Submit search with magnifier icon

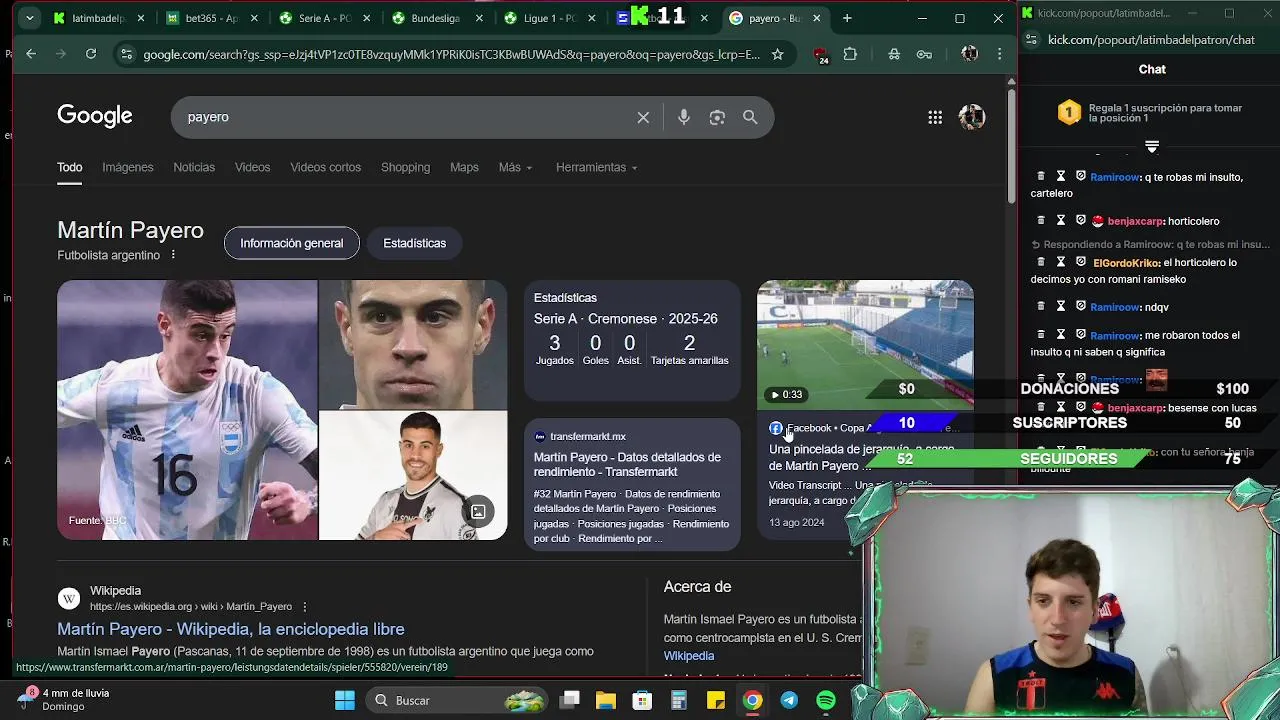tap(750, 117)
